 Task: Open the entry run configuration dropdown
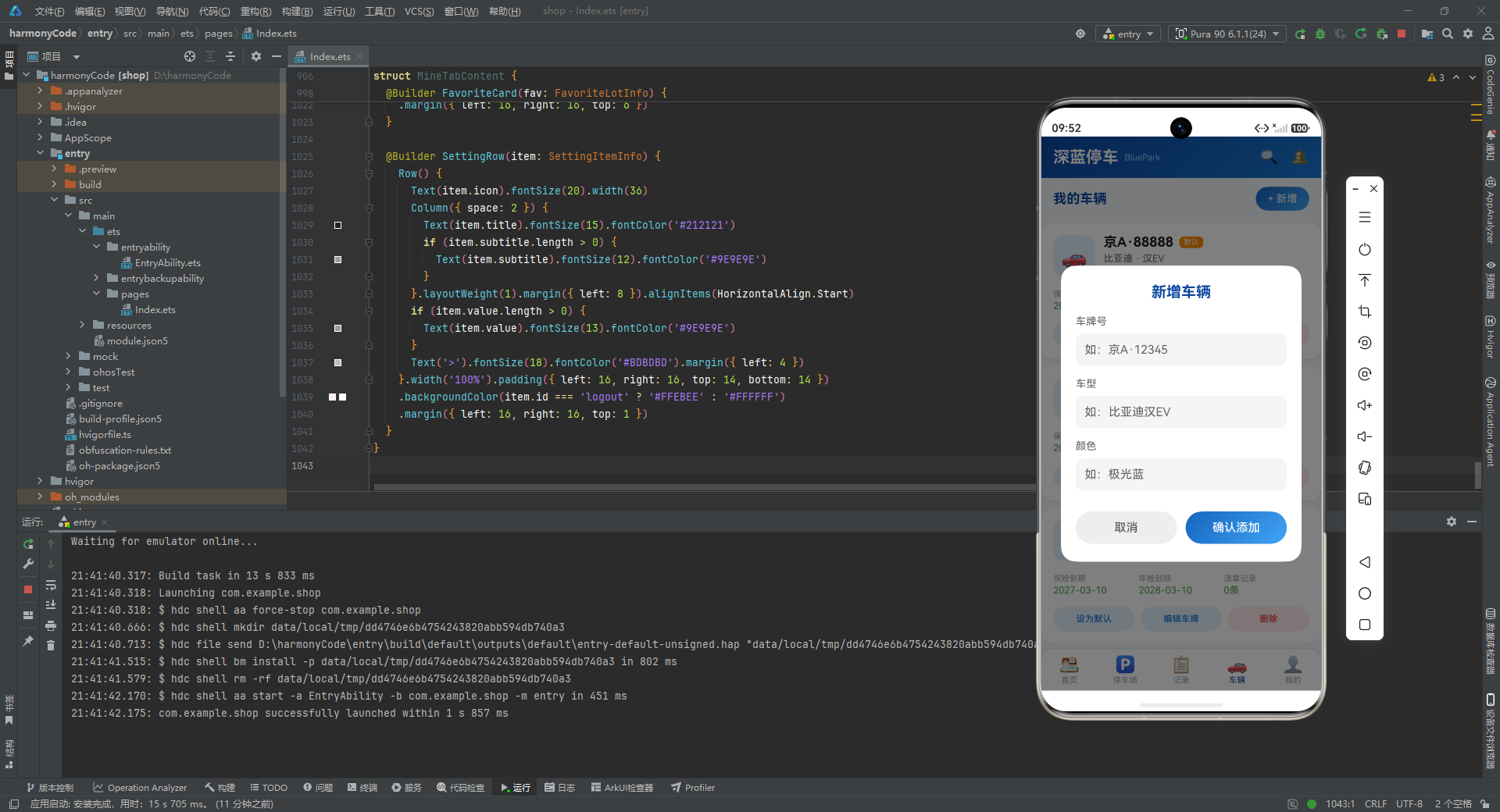(1129, 34)
